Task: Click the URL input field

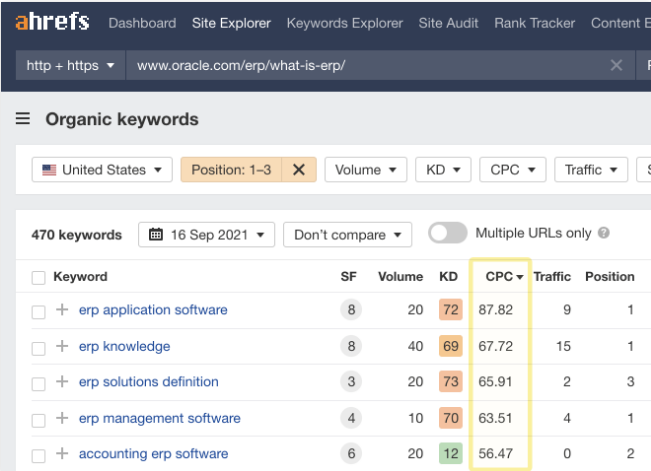Action: click(x=380, y=65)
